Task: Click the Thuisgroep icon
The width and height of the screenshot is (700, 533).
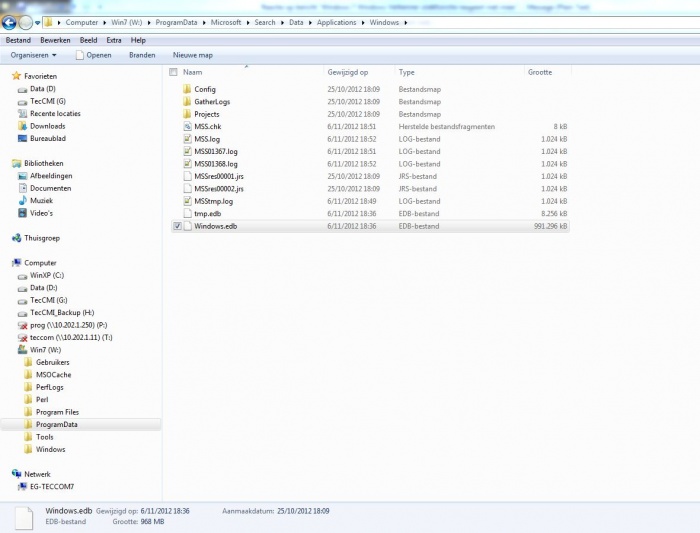Action: tap(17, 238)
